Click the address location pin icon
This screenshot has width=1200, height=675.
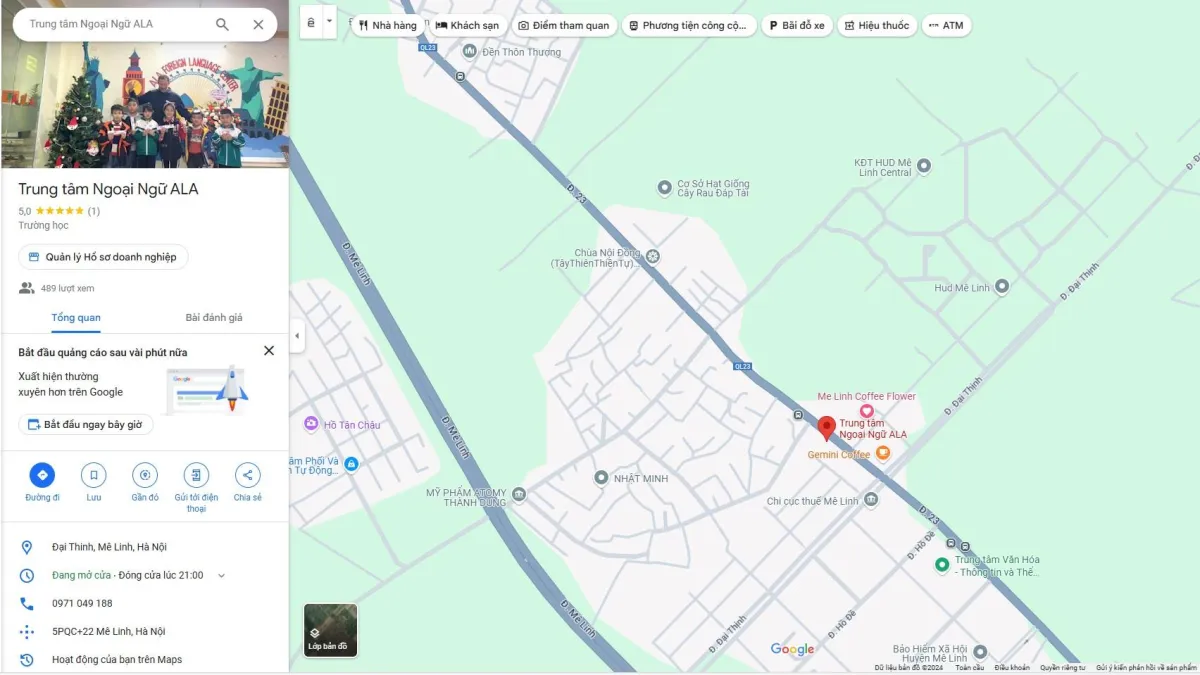click(x=27, y=547)
